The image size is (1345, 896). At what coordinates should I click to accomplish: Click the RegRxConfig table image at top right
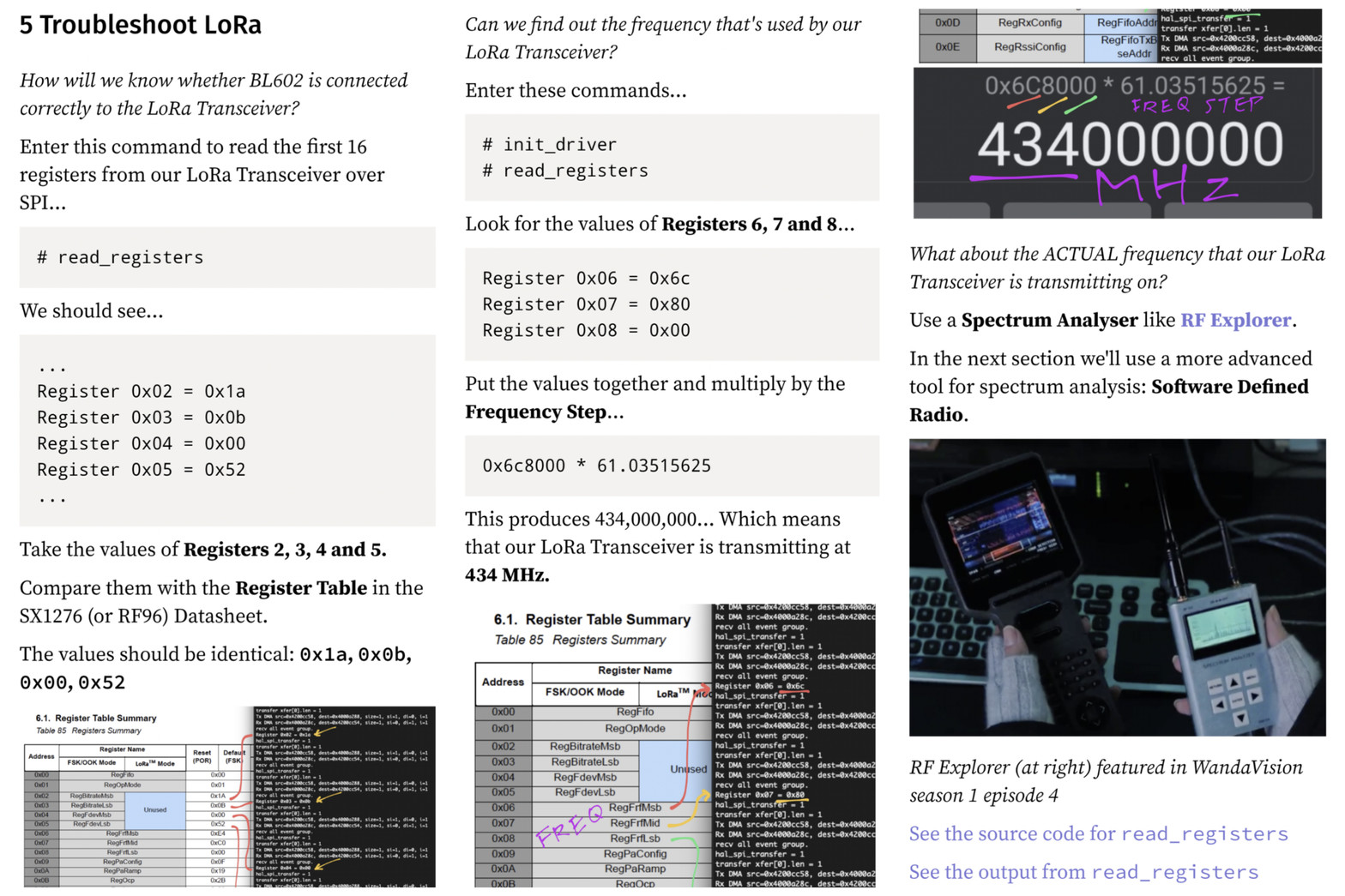[1119, 36]
